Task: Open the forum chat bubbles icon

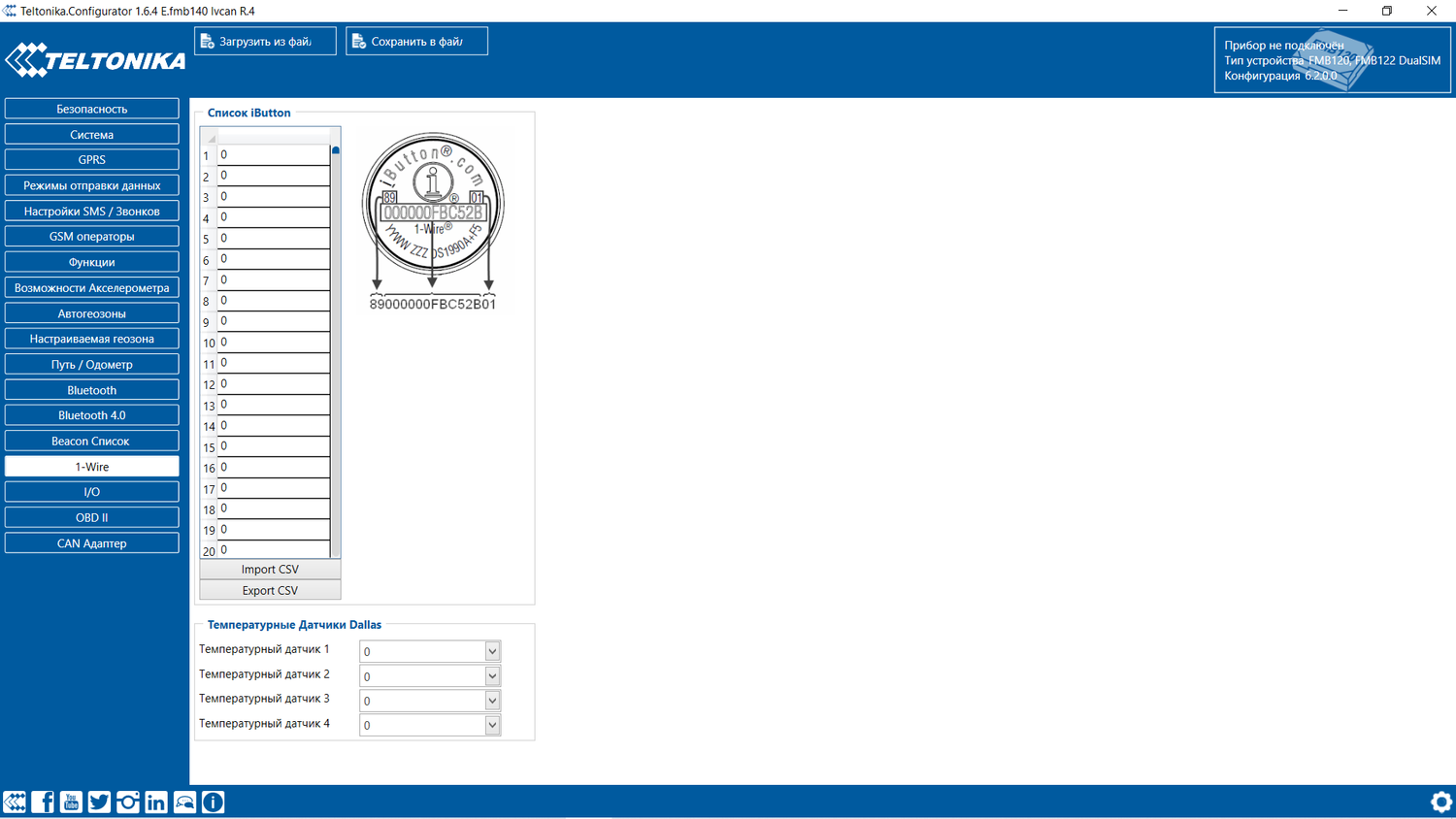Action: tap(184, 802)
